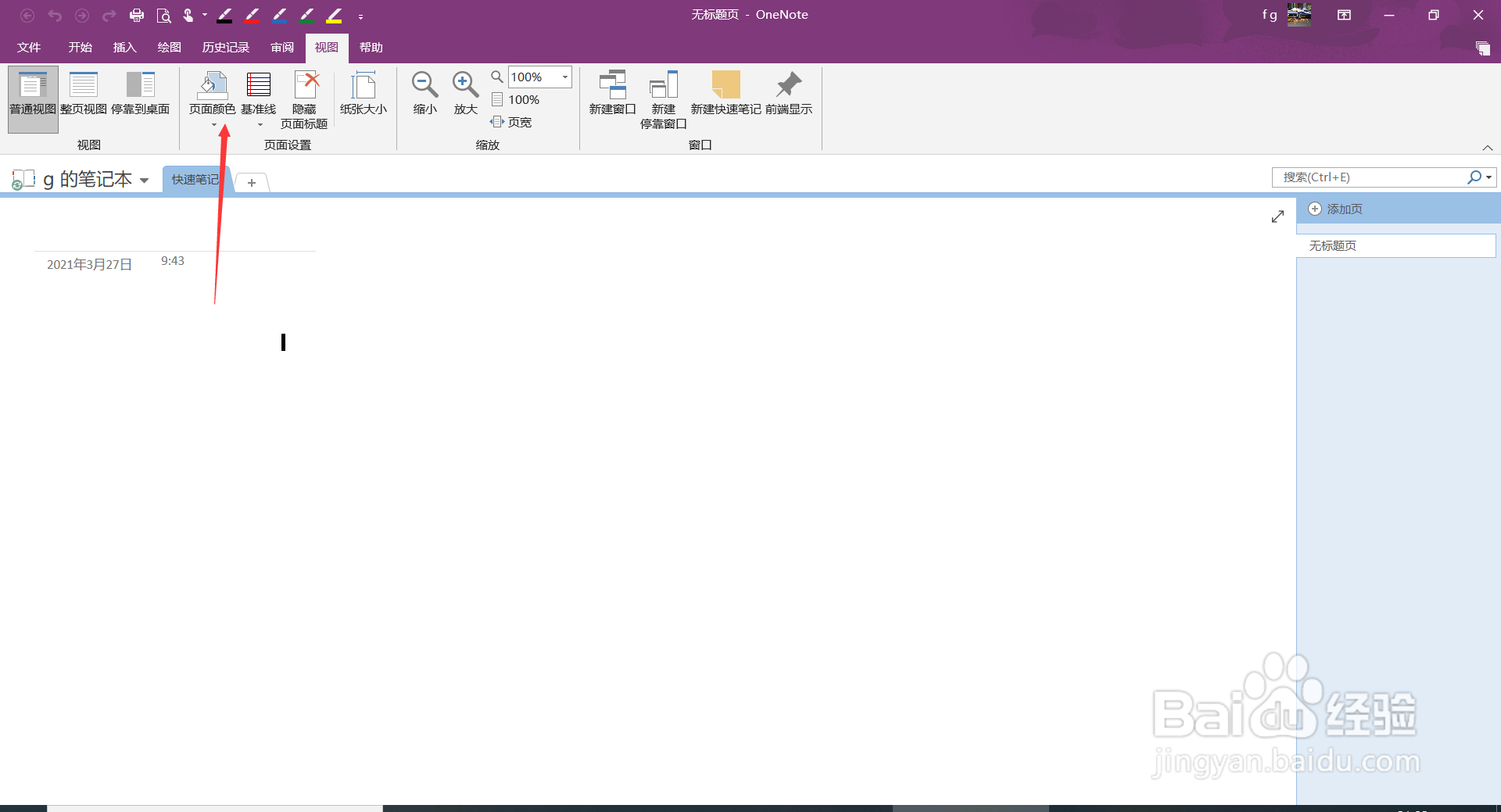The height and width of the screenshot is (812, 1501).
Task: Open Customize Quick Access Toolbar arrow
Action: [x=360, y=16]
